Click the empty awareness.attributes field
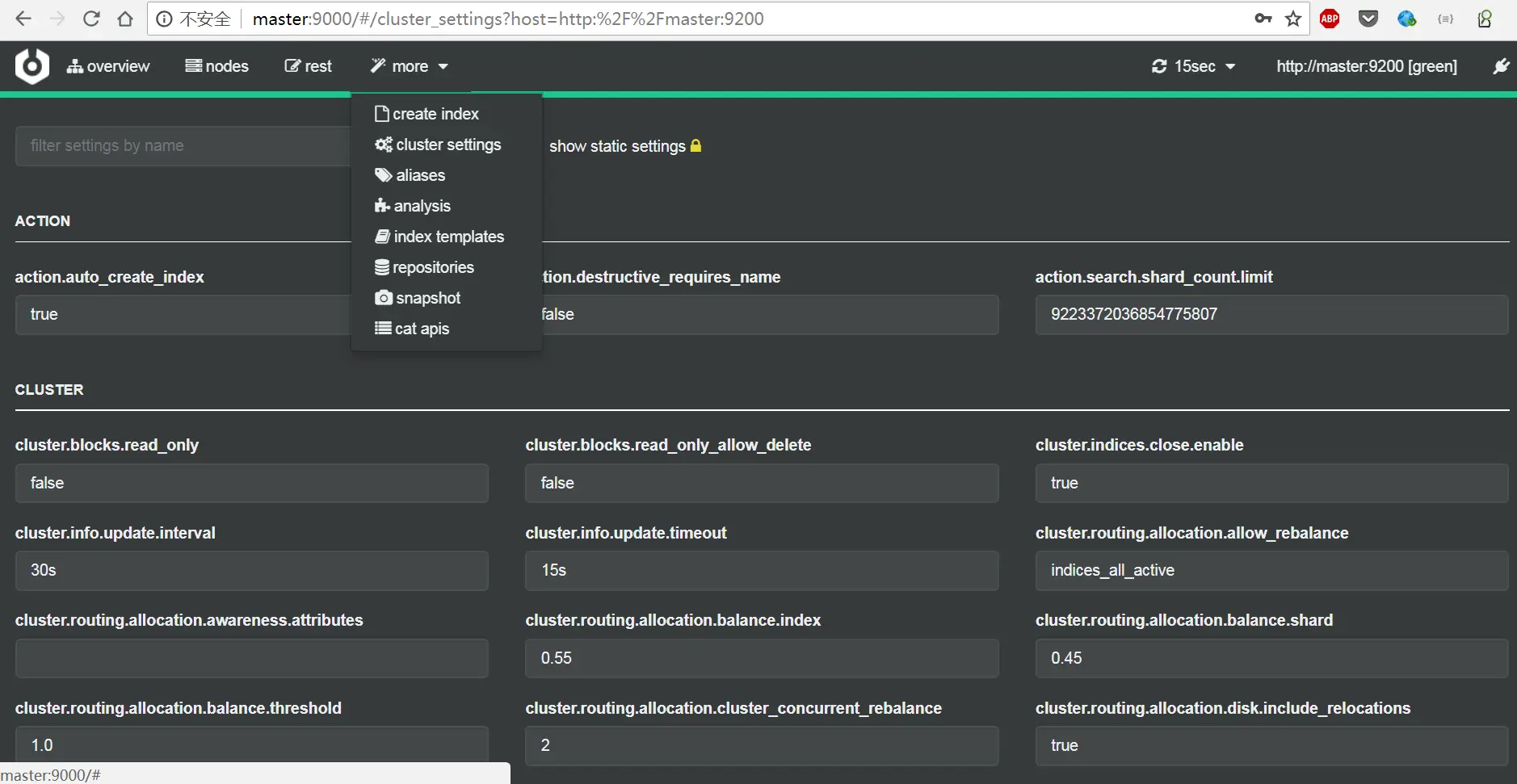 [x=251, y=658]
